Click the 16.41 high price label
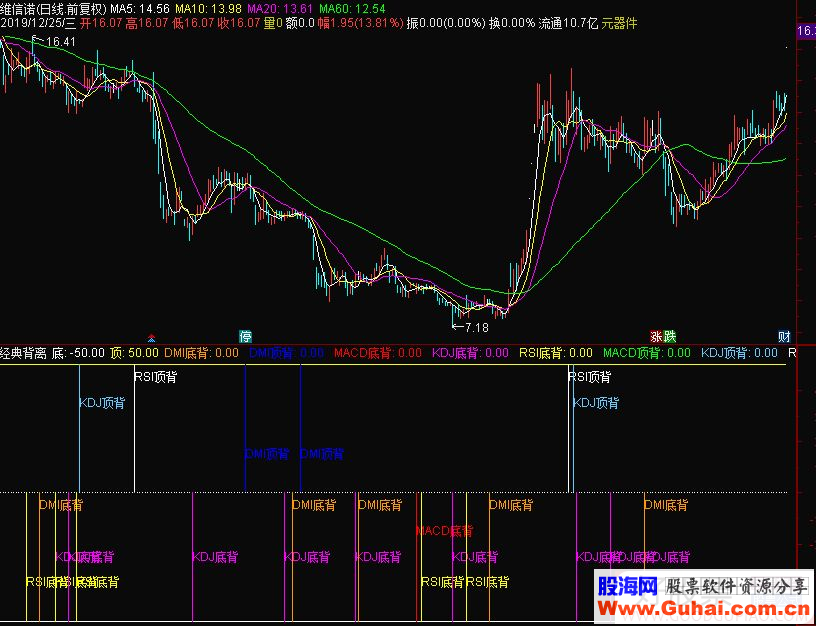 60,42
